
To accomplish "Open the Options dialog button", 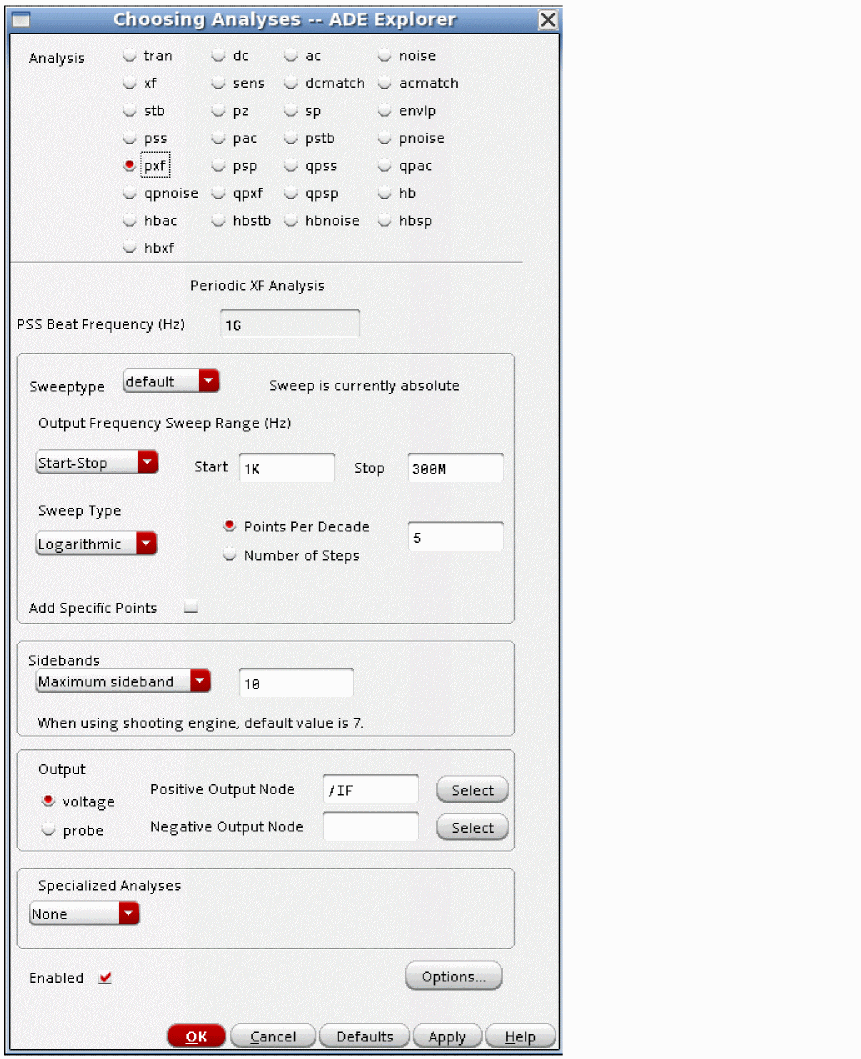I will (453, 976).
